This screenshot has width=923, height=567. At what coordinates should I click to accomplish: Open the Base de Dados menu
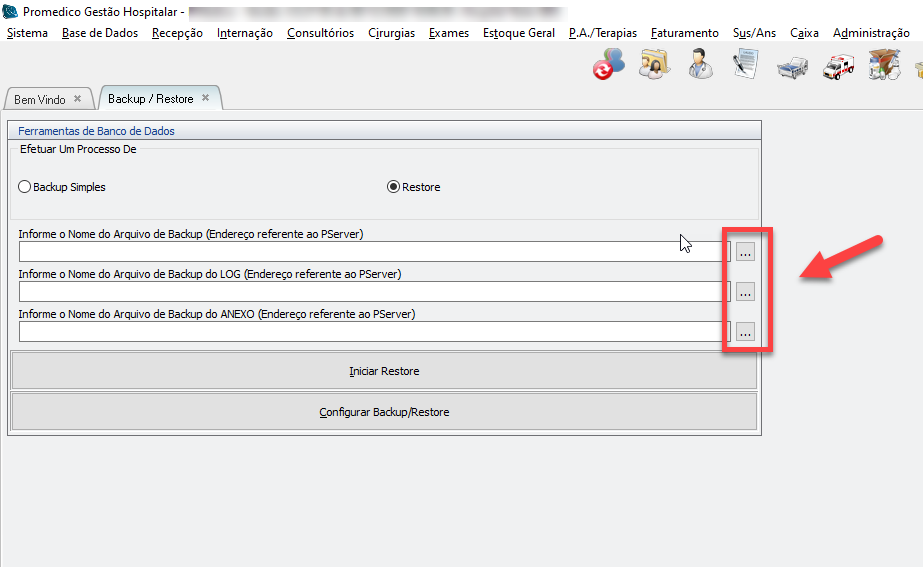(100, 33)
